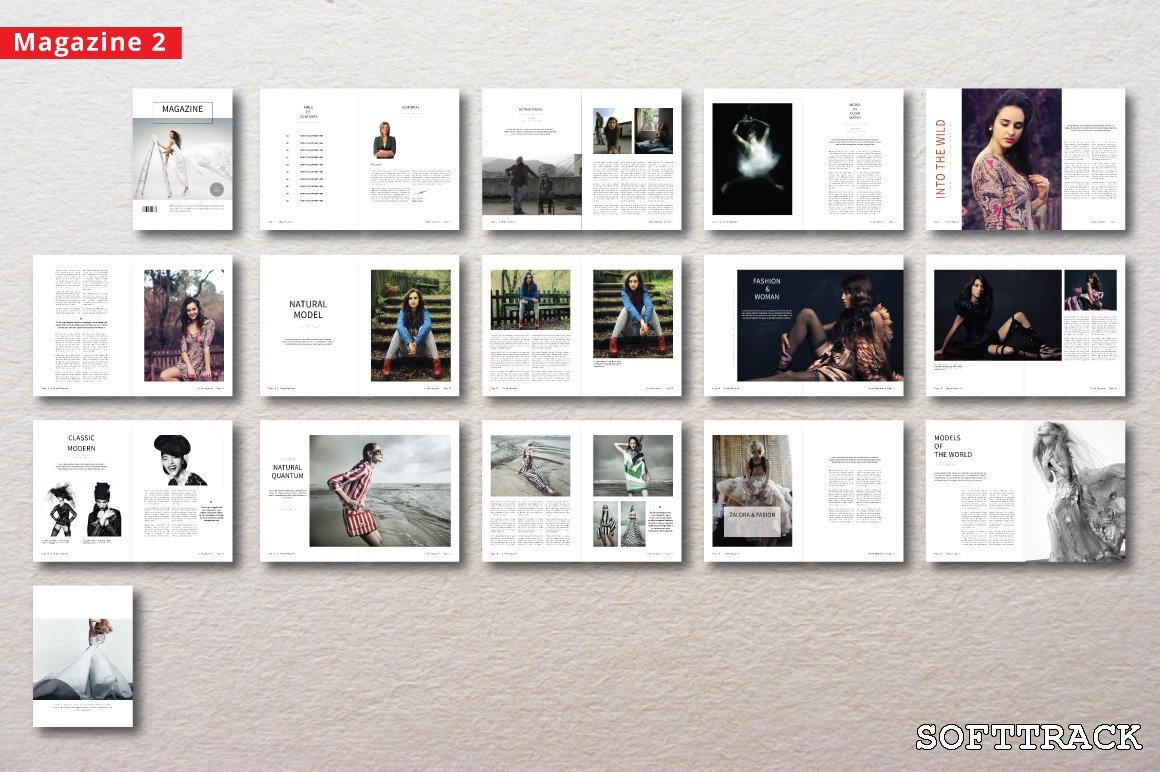This screenshot has width=1160, height=772.
Task: Select the green striped dress photo
Action: coord(632,465)
